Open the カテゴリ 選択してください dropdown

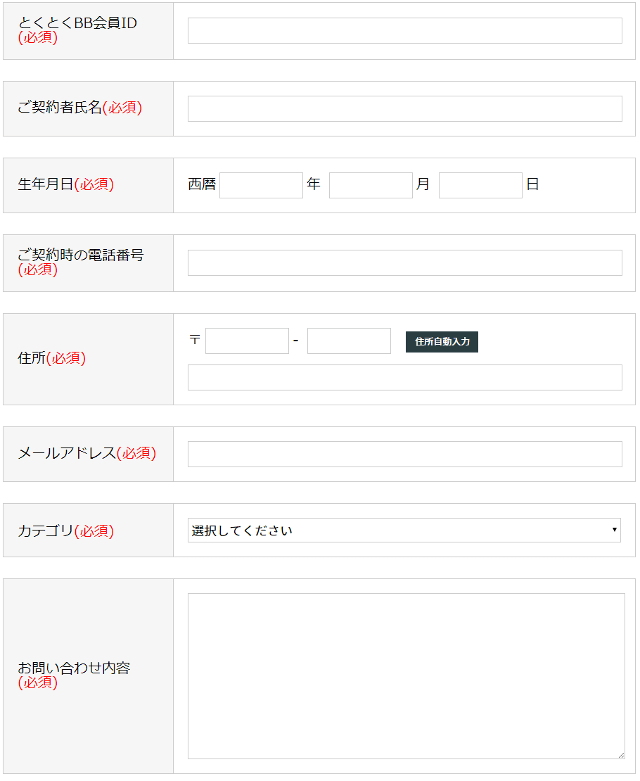pos(404,530)
